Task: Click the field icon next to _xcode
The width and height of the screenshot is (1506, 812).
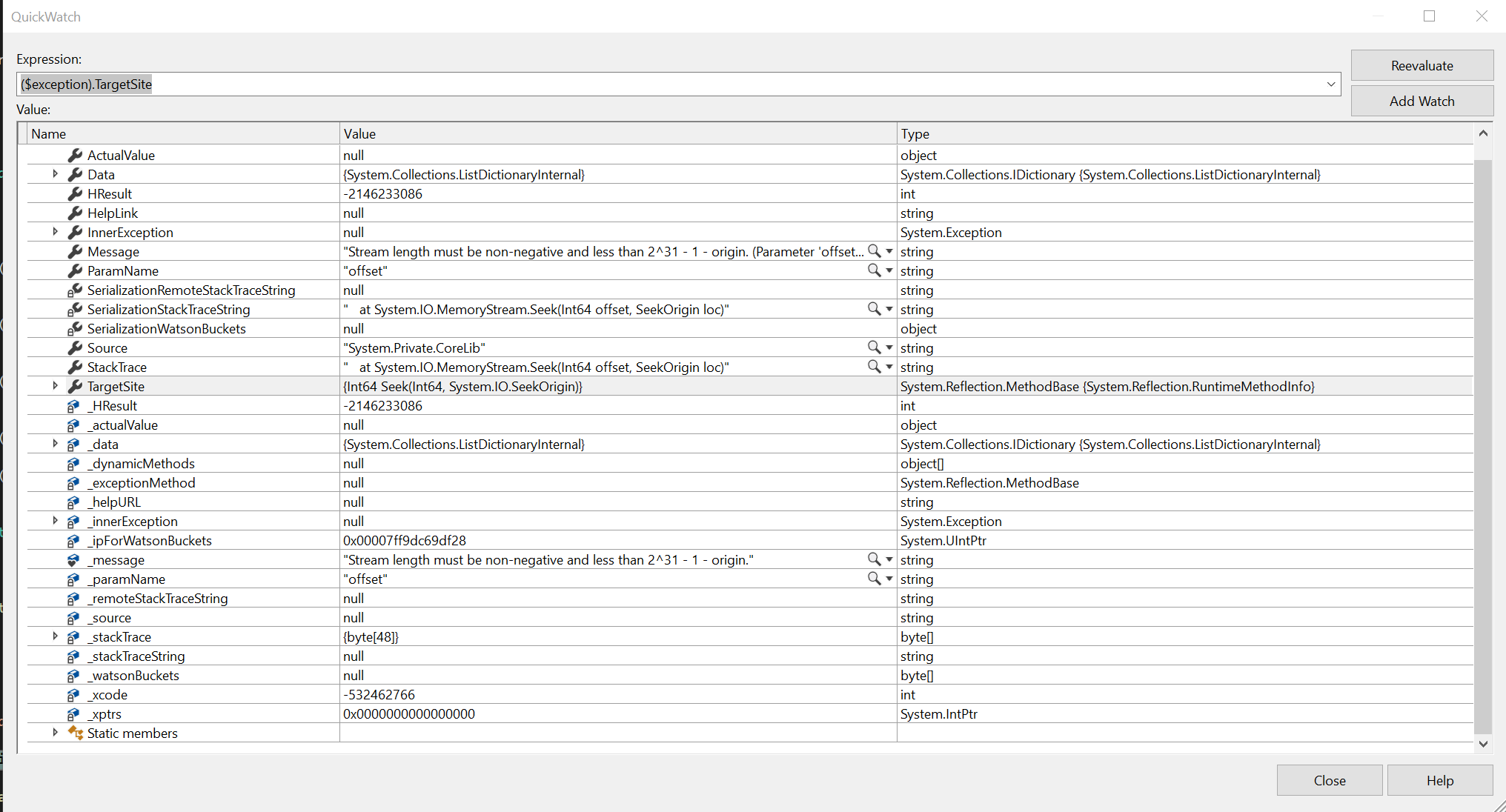Action: pyautogui.click(x=72, y=694)
